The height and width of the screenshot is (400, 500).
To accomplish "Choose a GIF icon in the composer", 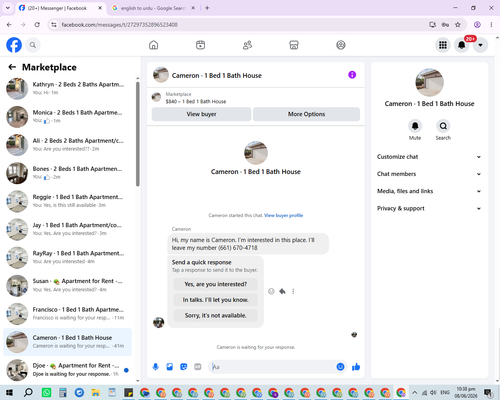I will [198, 367].
